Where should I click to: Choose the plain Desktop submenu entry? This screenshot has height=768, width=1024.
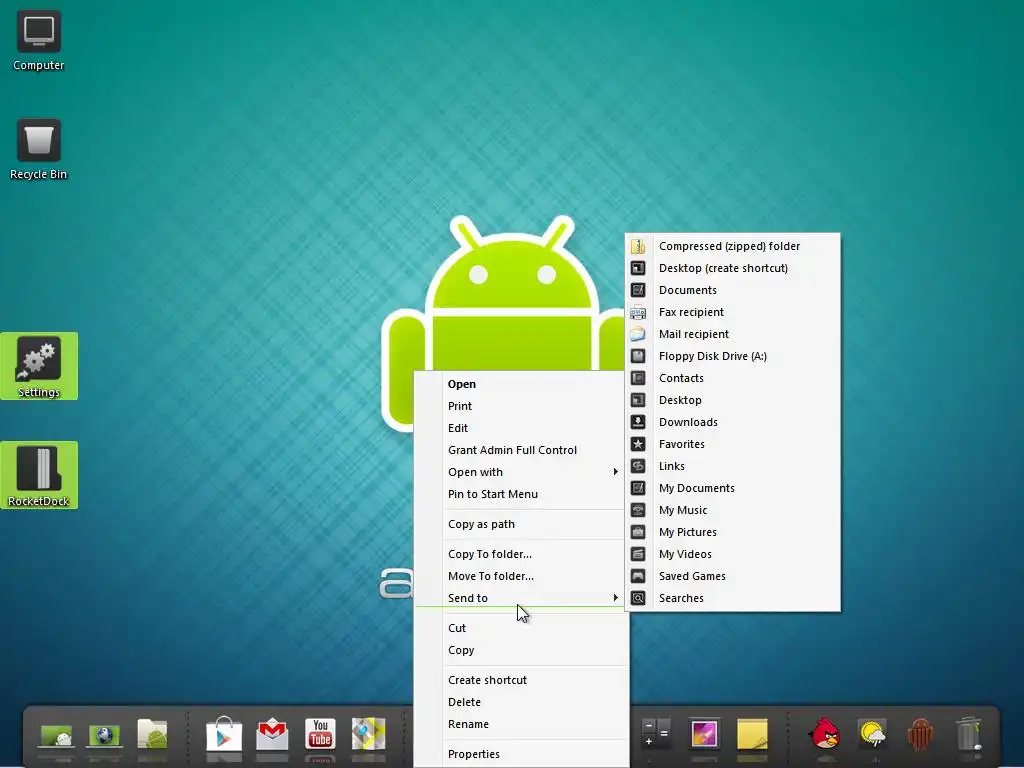pyautogui.click(x=733, y=400)
